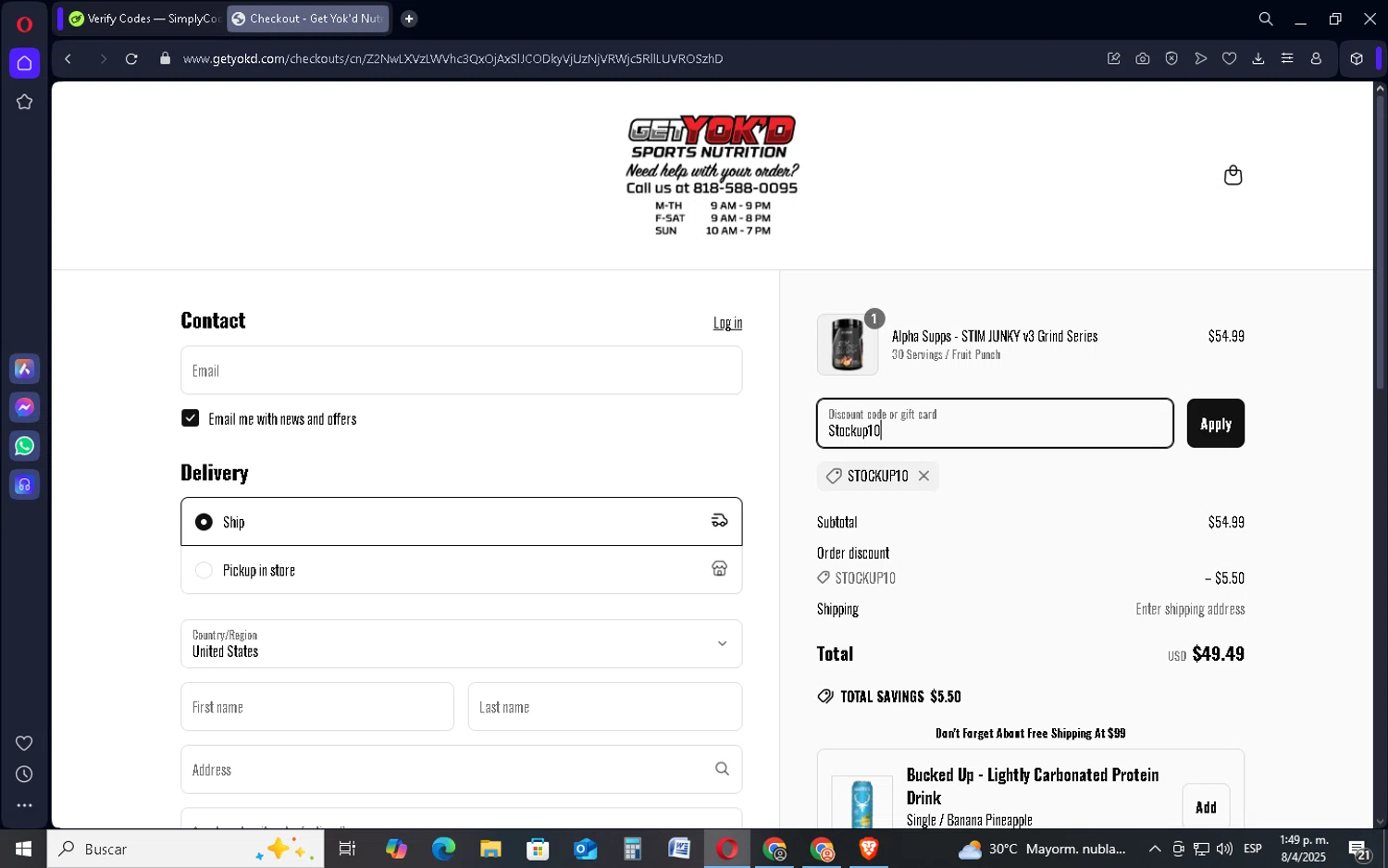Launch Microsoft Edge from taskbar
This screenshot has width=1388, height=868.
coord(443,849)
